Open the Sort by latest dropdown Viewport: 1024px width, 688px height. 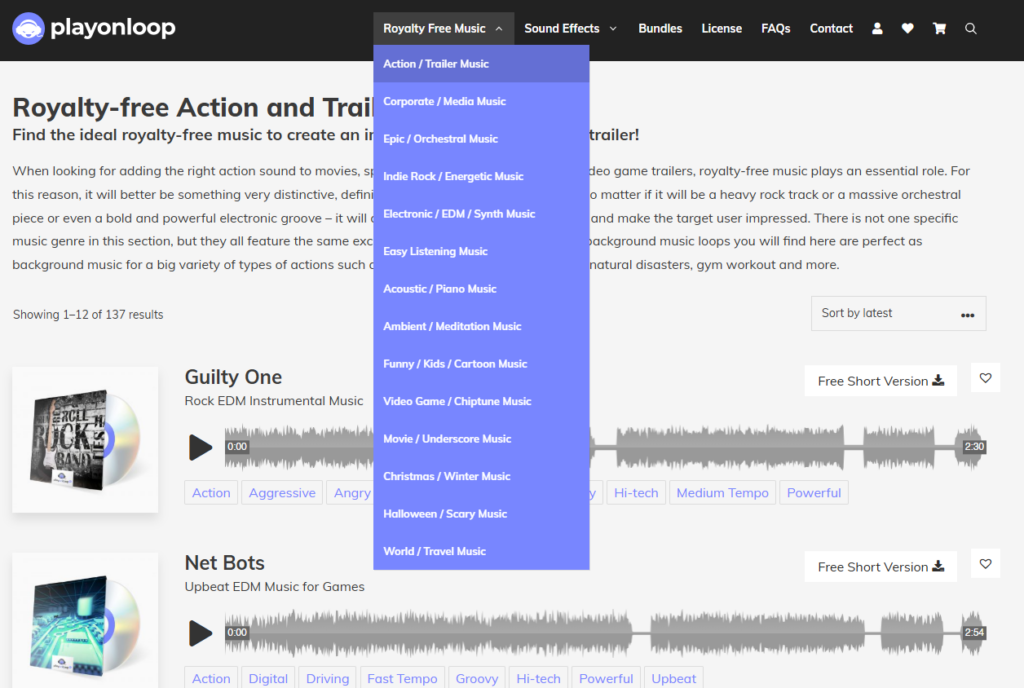click(898, 313)
